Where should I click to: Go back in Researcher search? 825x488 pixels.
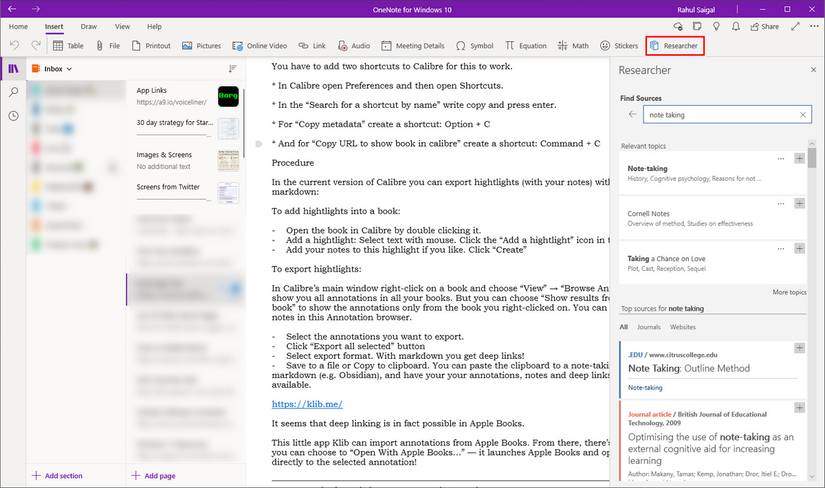tap(632, 114)
